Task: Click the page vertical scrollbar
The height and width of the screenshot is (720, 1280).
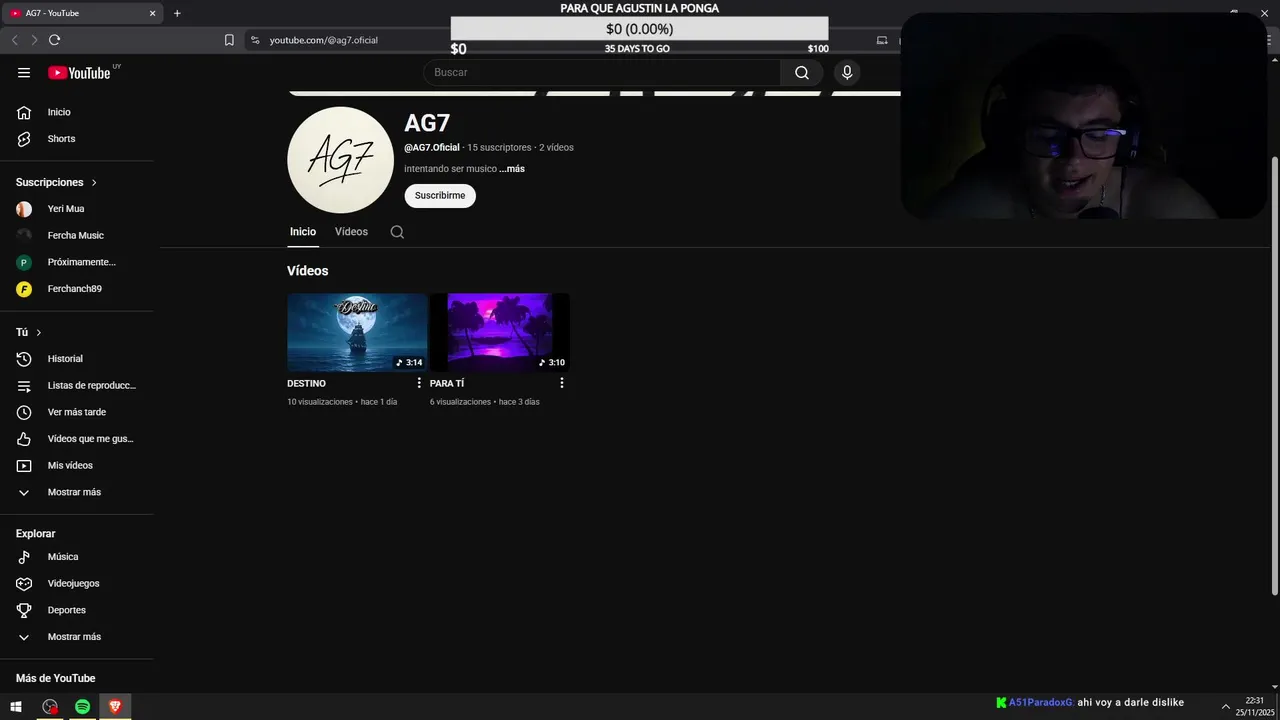Action: [x=1274, y=375]
